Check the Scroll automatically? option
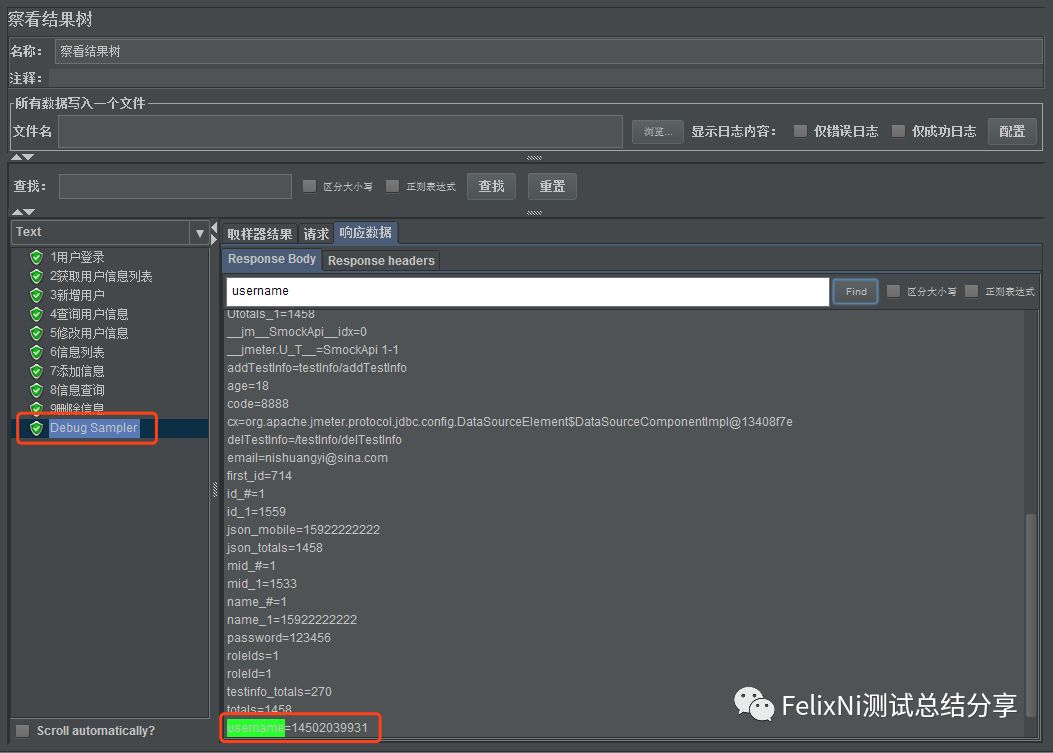Screen dimensions: 1053x753 (x=23, y=731)
